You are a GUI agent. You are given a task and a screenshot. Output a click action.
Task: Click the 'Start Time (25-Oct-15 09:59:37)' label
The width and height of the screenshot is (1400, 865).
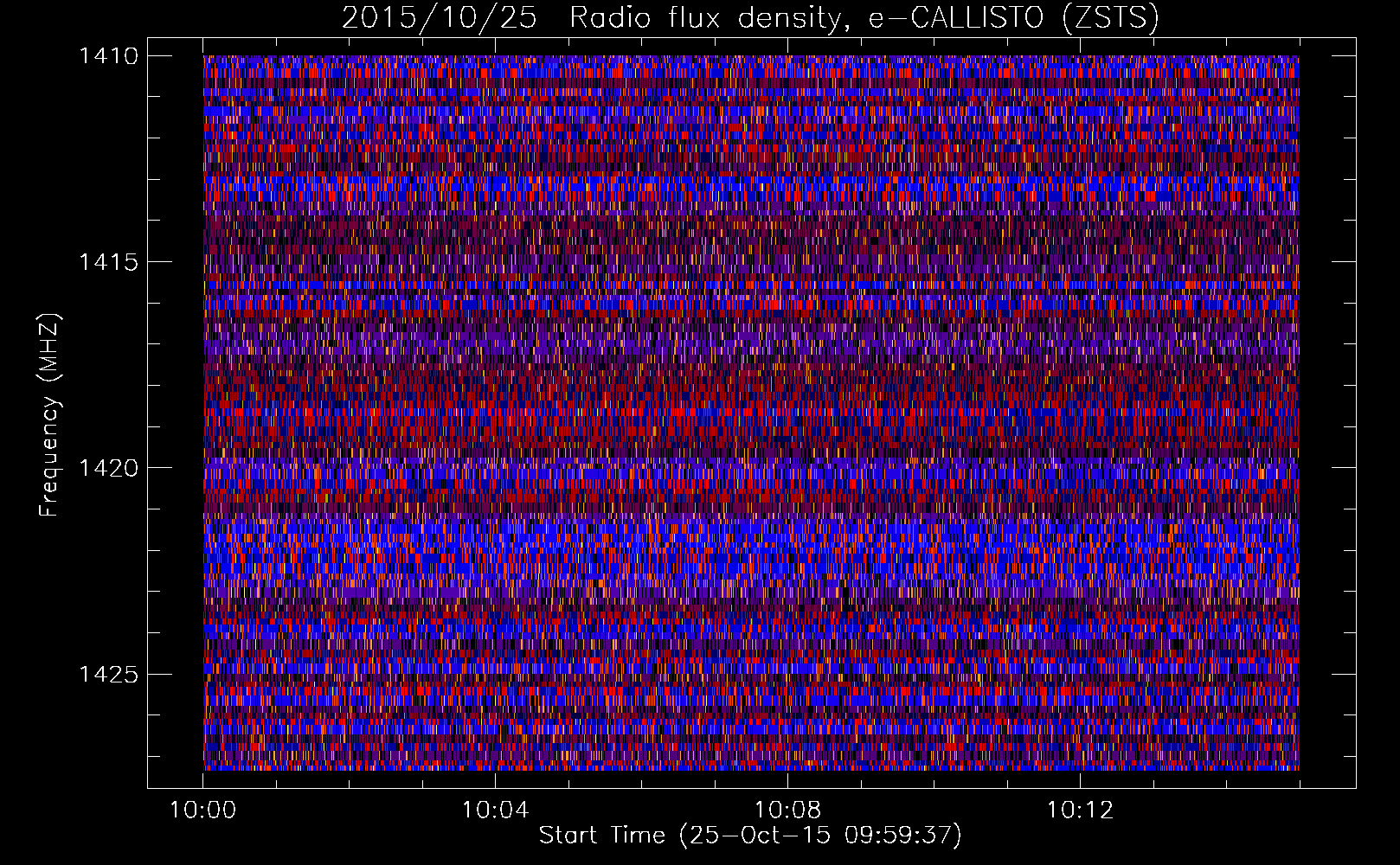(x=750, y=836)
